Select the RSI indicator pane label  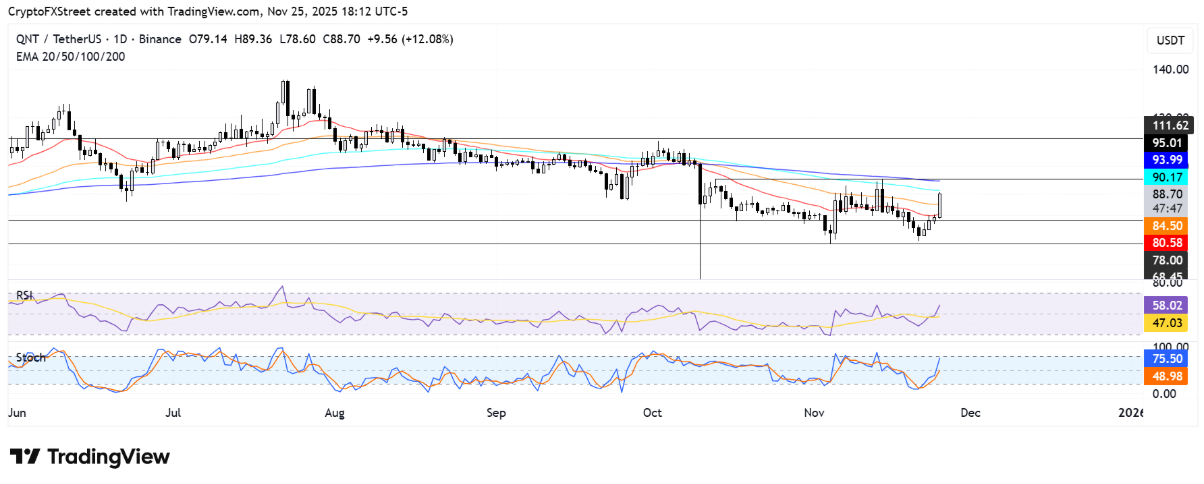click(24, 296)
